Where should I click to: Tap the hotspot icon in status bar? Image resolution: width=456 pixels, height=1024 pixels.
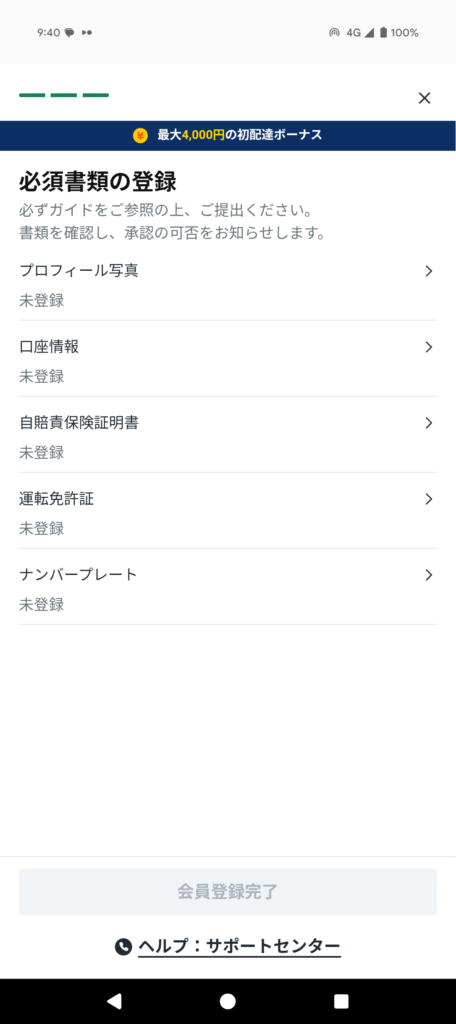(x=334, y=33)
